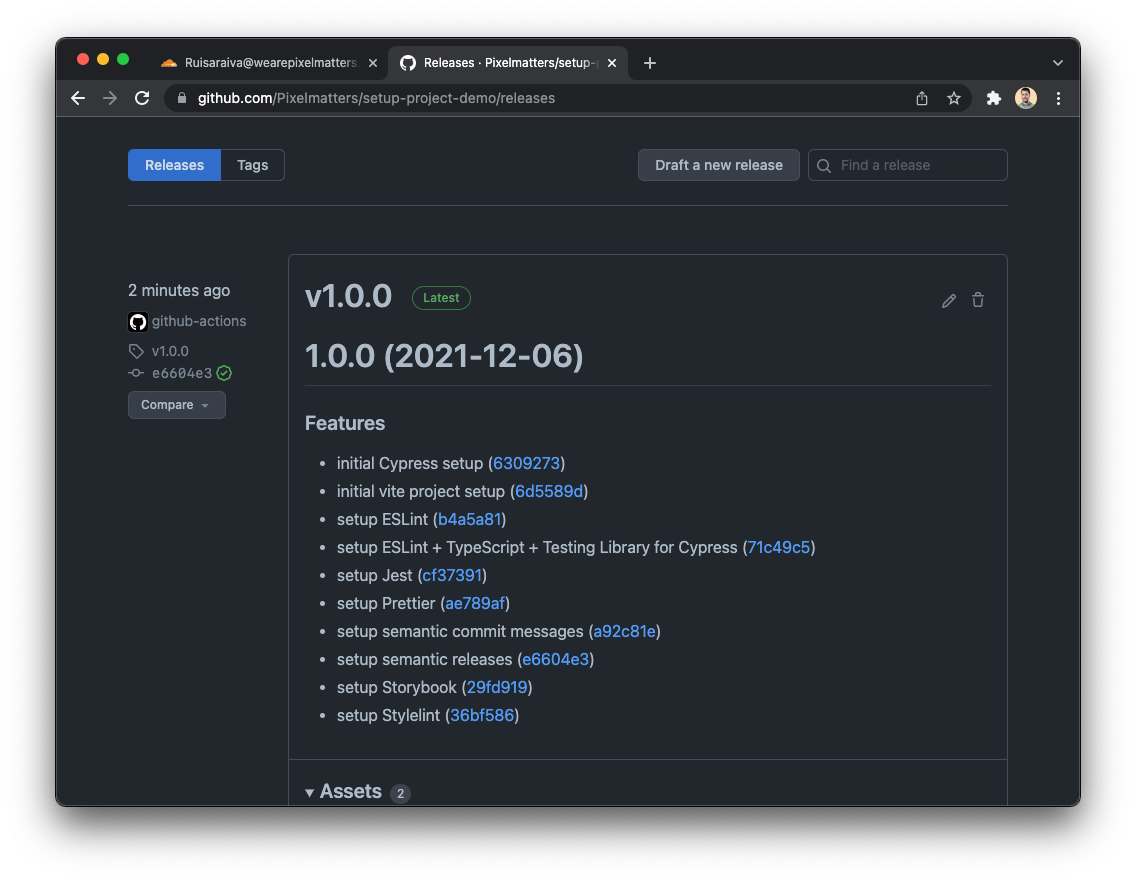Click the padlock site info icon

click(182, 99)
